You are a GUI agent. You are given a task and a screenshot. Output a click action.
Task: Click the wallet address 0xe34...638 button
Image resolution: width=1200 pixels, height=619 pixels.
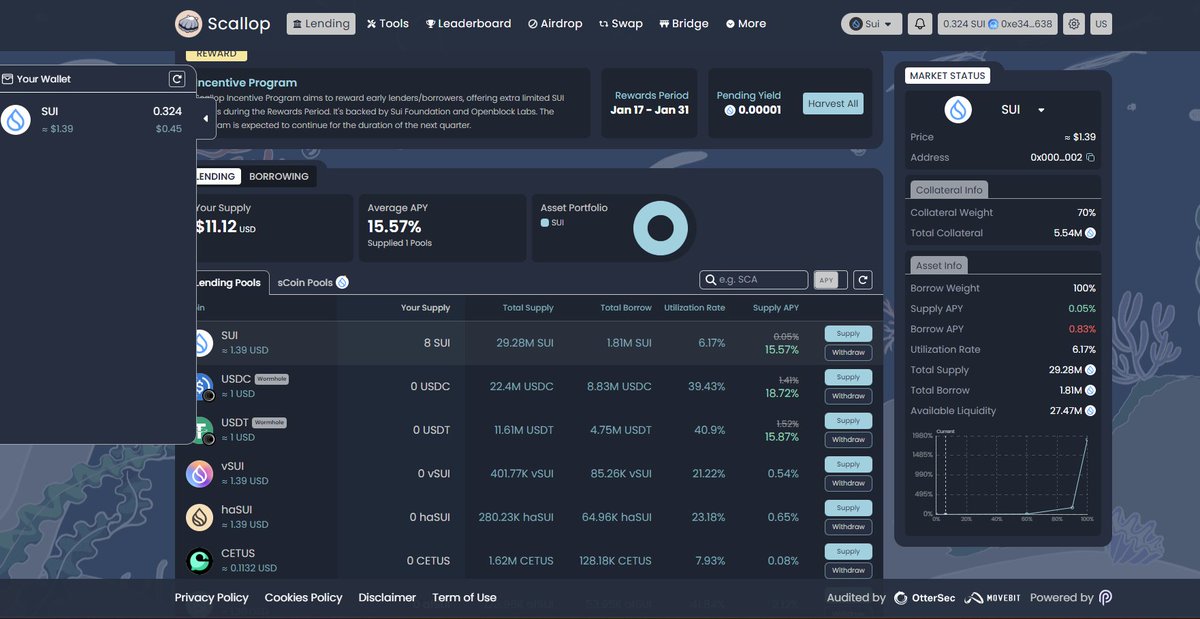pyautogui.click(x=998, y=23)
